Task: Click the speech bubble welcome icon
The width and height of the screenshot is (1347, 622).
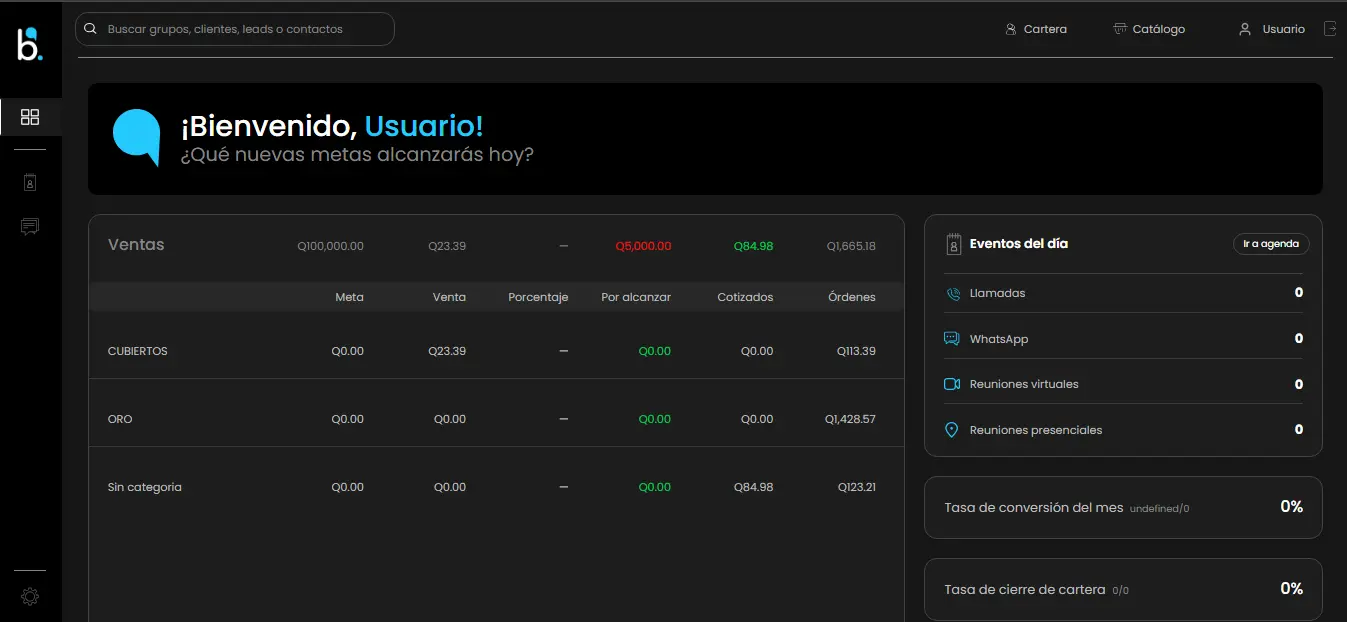Action: coord(137,138)
